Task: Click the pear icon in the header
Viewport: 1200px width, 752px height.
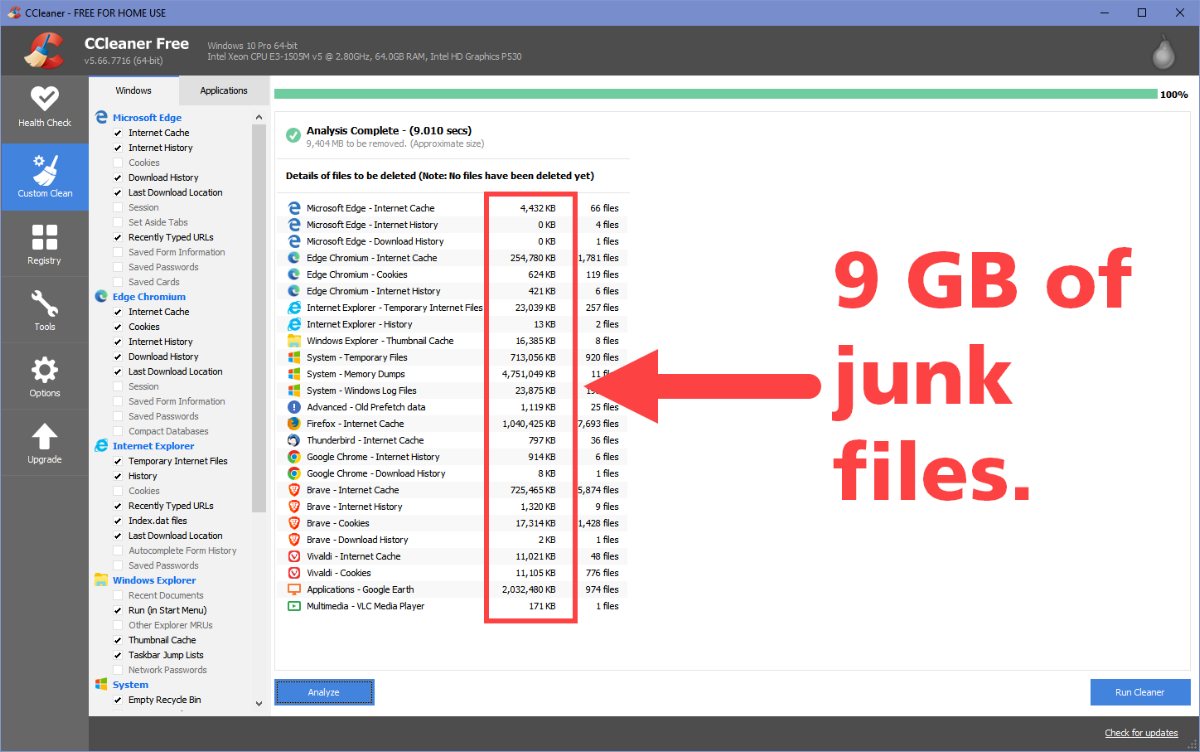Action: point(1163,54)
